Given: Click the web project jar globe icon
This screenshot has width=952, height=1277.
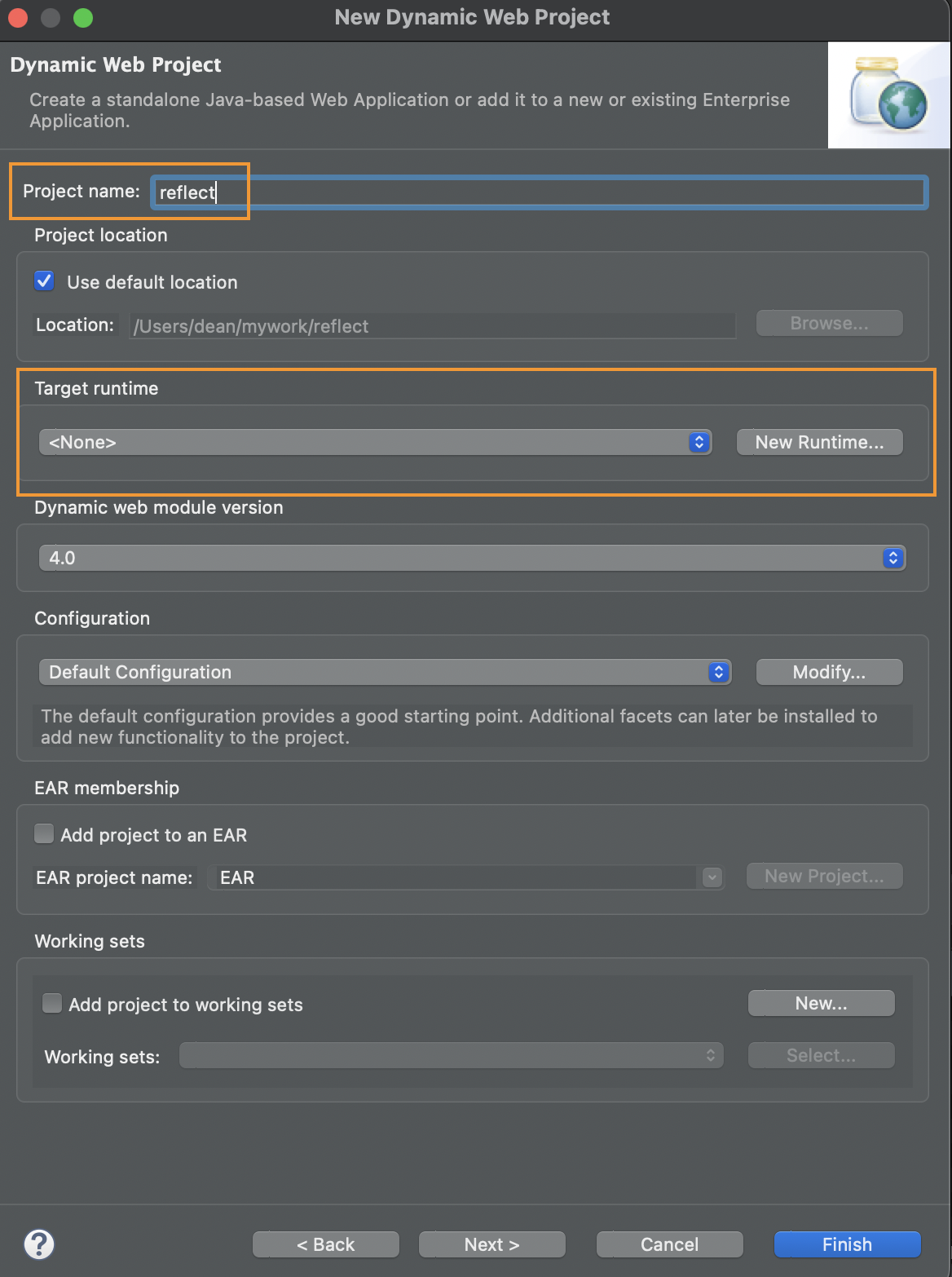Looking at the screenshot, I should 888,95.
